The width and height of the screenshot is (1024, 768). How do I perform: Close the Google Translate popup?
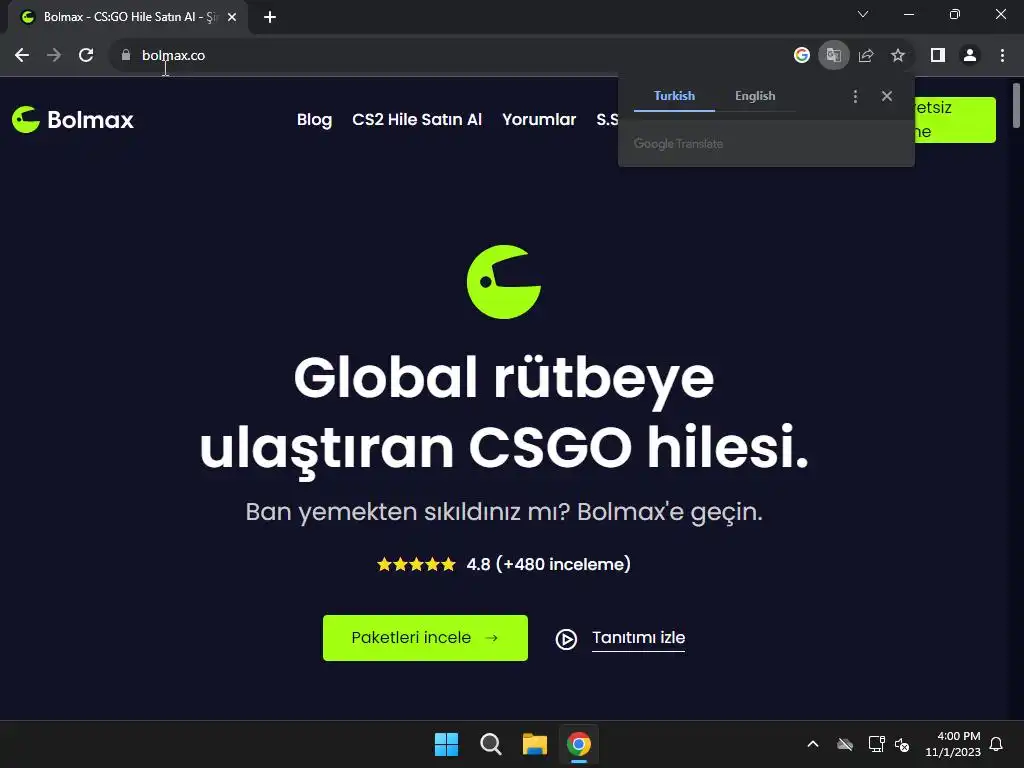pos(887,96)
